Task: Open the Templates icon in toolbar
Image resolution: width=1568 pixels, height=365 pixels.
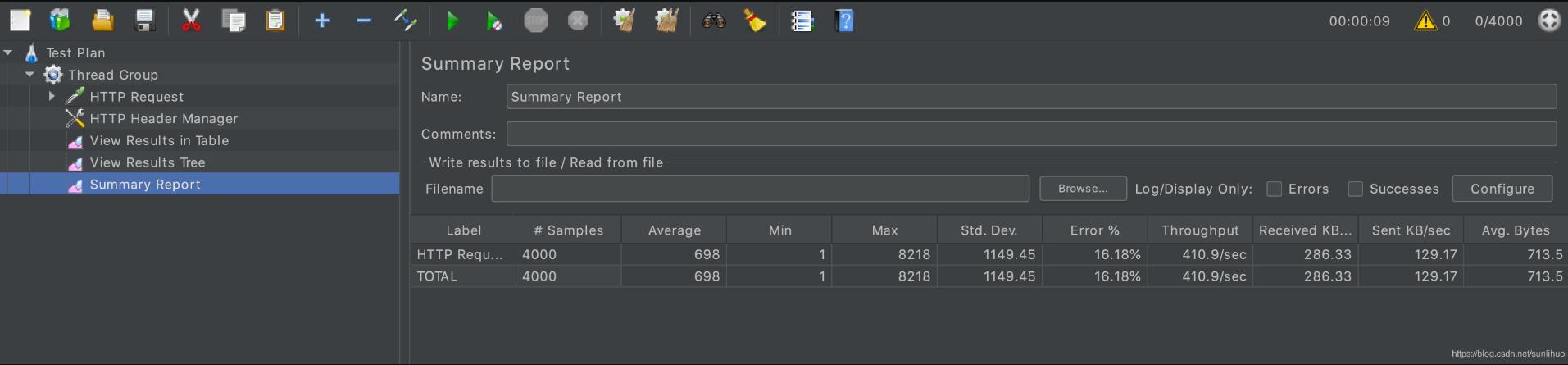Action: [x=60, y=21]
